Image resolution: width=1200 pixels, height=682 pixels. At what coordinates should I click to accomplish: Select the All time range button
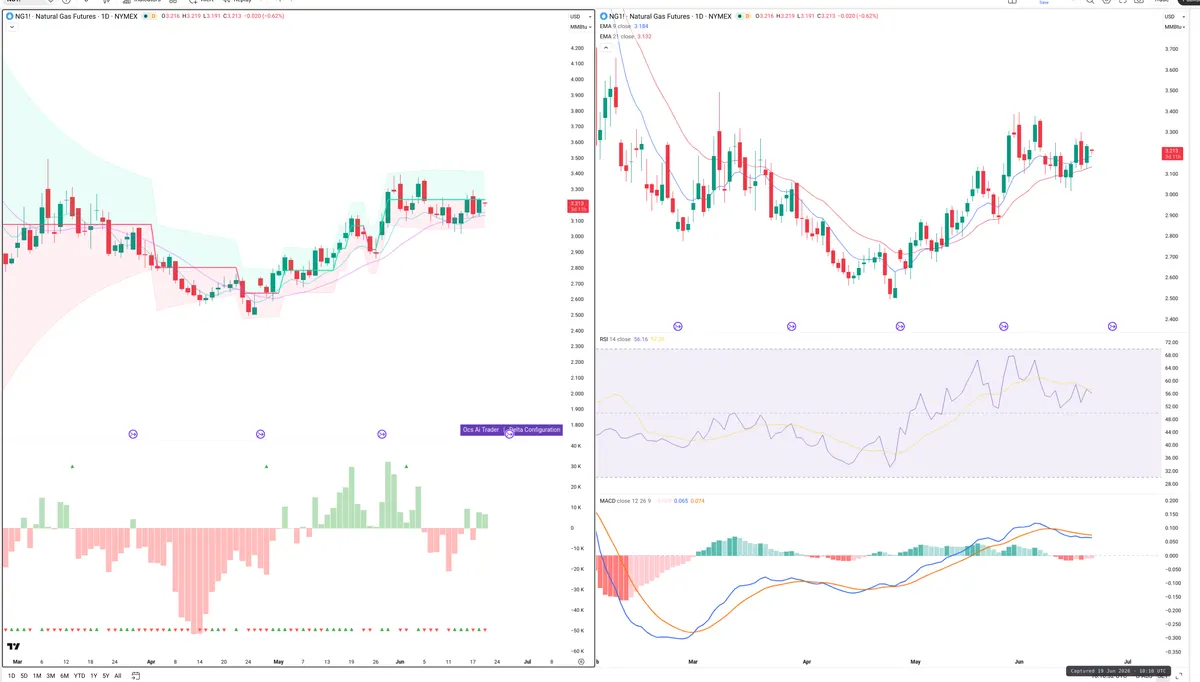tap(118, 676)
